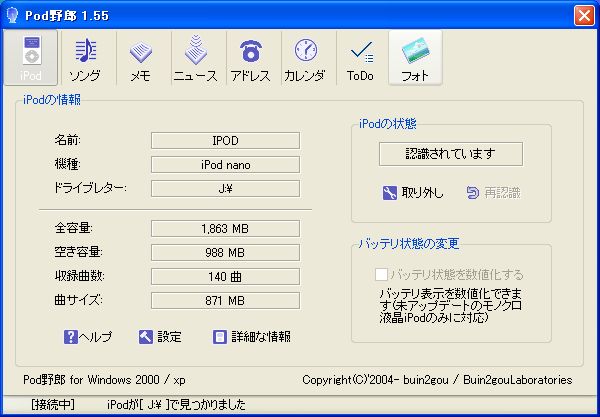Click Pod野郎 for Windows 2000 / xp text

point(104,380)
